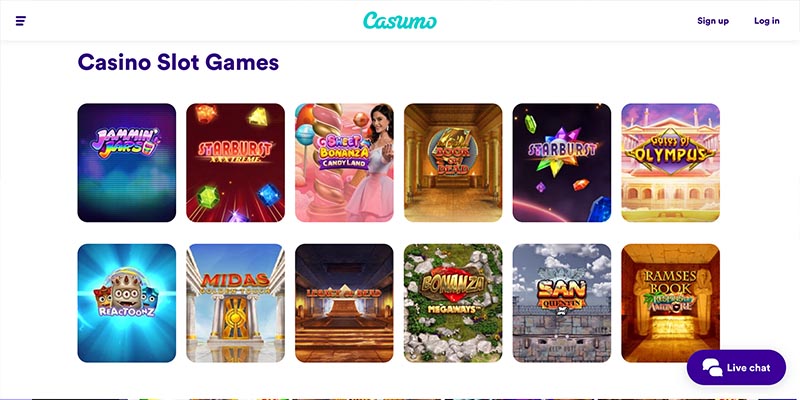
Task: Open the Starburst XXXtreme game tile
Action: point(235,163)
